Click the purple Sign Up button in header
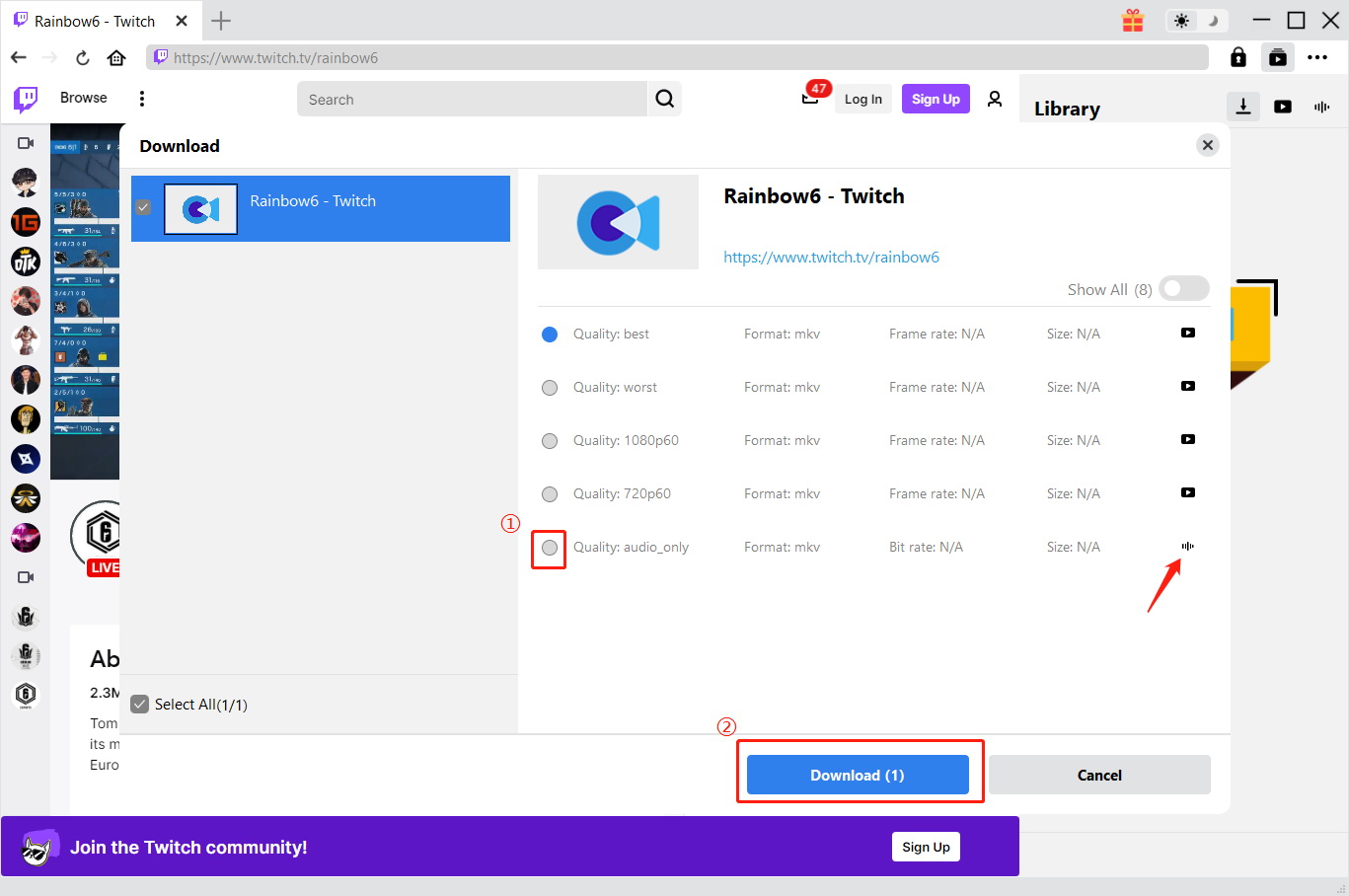The image size is (1349, 896). tap(936, 99)
